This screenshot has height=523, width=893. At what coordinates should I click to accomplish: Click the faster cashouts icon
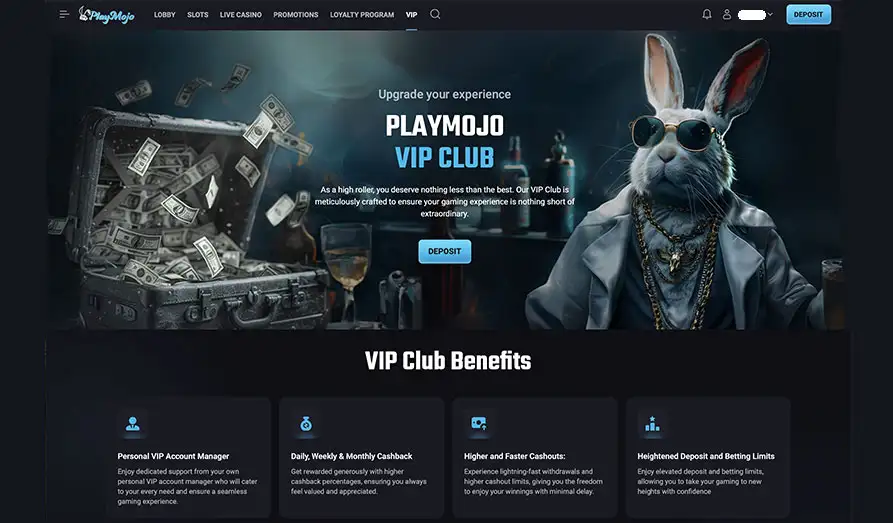coord(479,423)
